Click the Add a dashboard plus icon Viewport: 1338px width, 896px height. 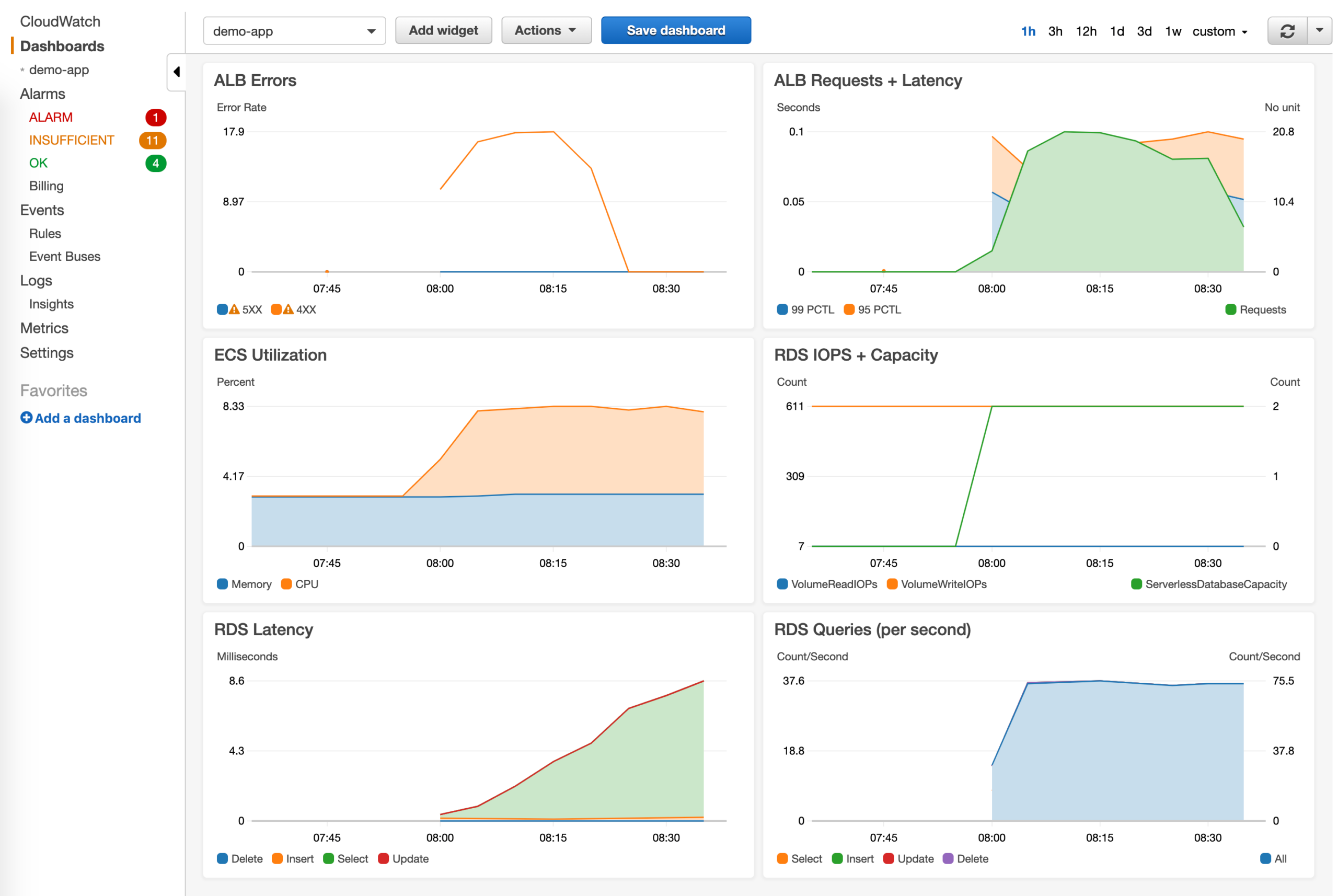coord(26,417)
